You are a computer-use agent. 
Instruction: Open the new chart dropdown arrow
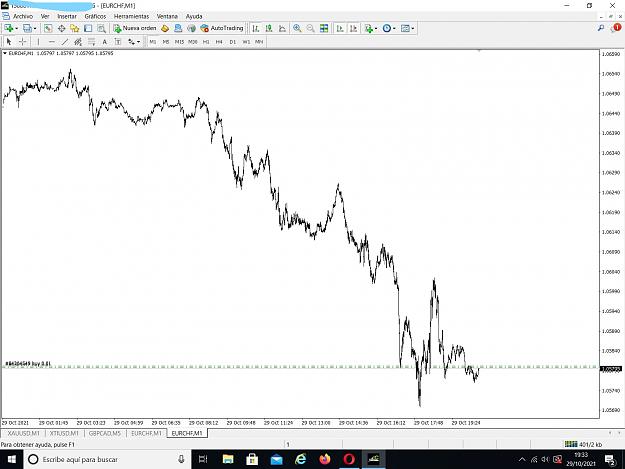(x=16, y=29)
